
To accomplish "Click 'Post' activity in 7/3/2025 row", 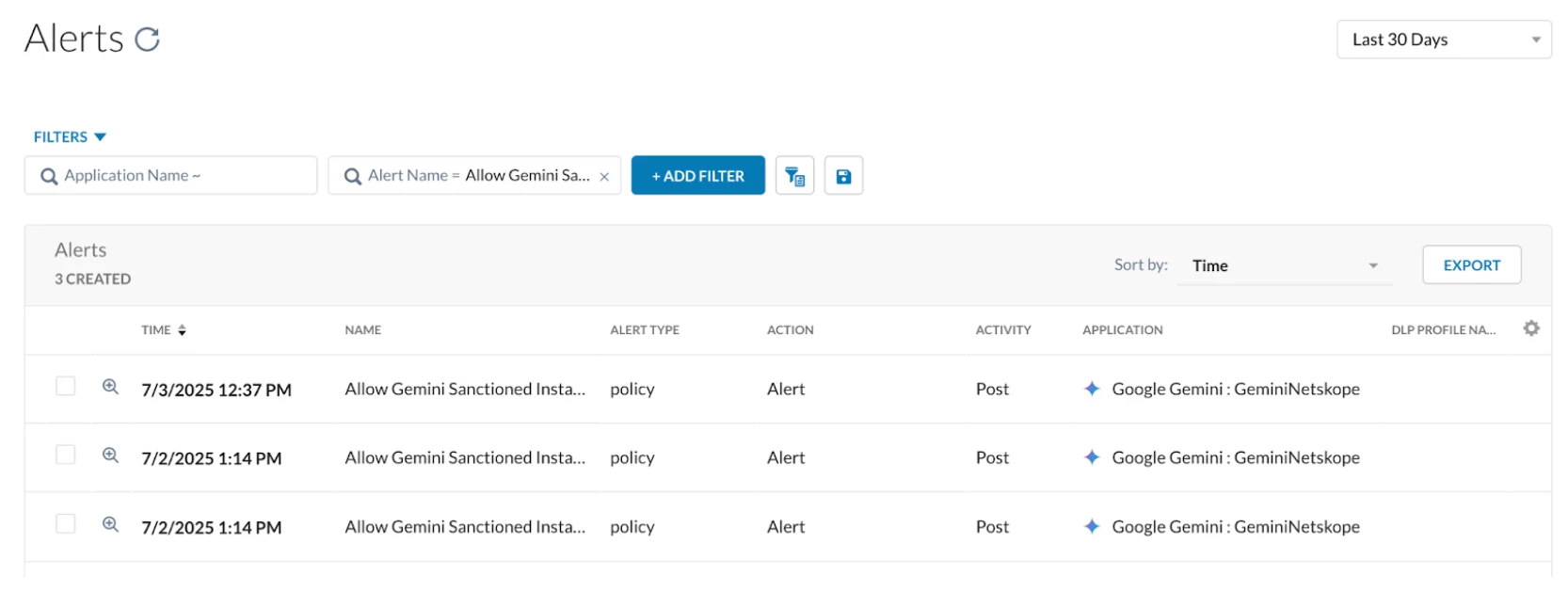I will tap(992, 389).
